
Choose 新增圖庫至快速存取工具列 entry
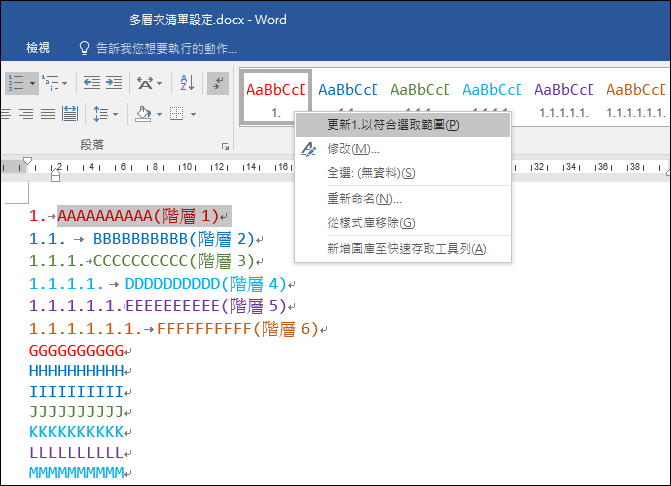click(x=403, y=249)
